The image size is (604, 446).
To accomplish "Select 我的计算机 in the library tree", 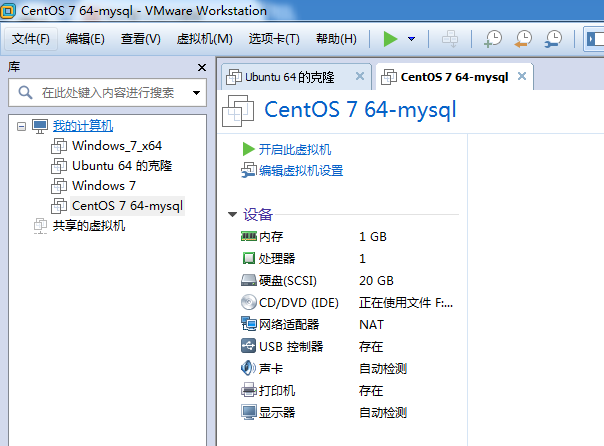I will click(x=83, y=126).
